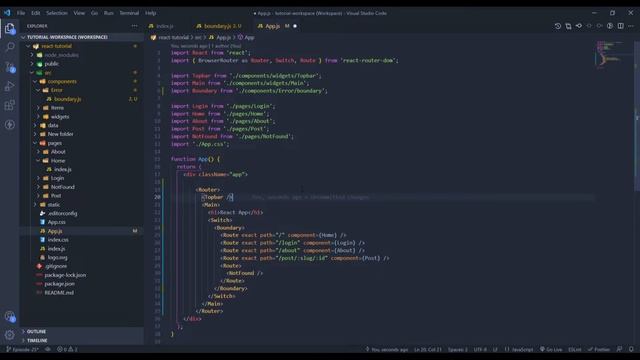This screenshot has width=640, height=360.
Task: Click the file history clock icon in the editor toolbar
Action: pos(558,26)
